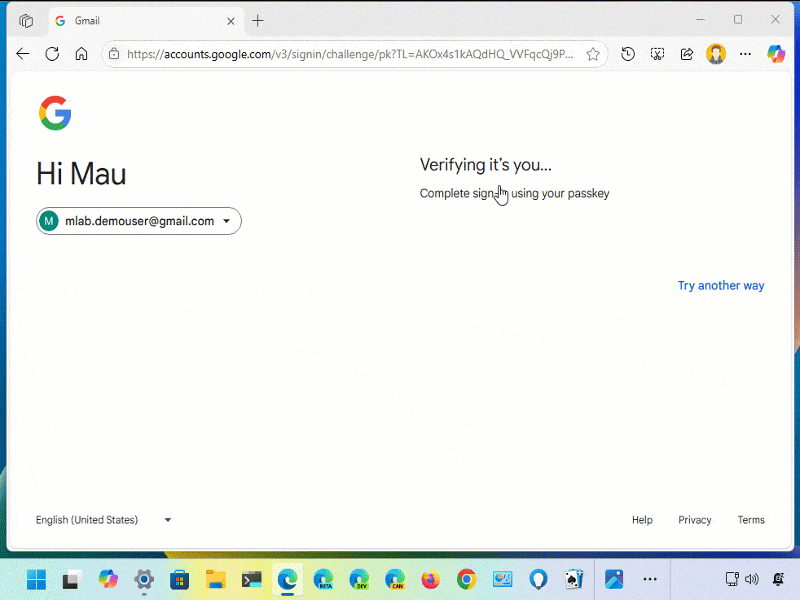View browsing history
800x600 pixels.
coord(628,54)
